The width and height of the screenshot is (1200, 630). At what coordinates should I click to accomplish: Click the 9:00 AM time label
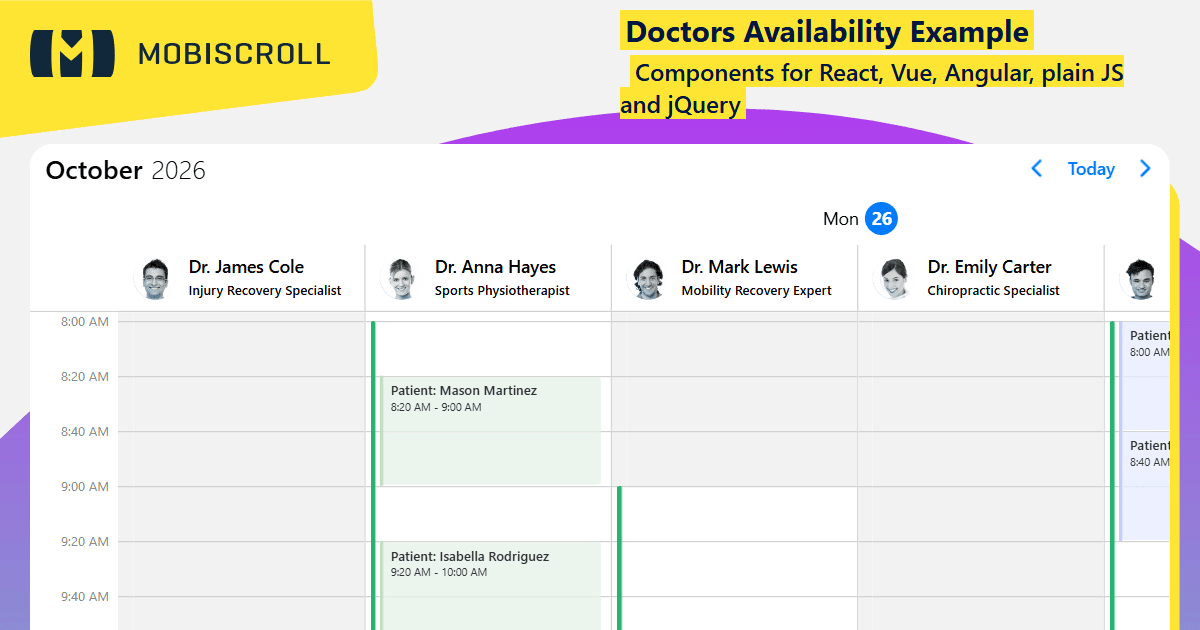click(x=85, y=487)
